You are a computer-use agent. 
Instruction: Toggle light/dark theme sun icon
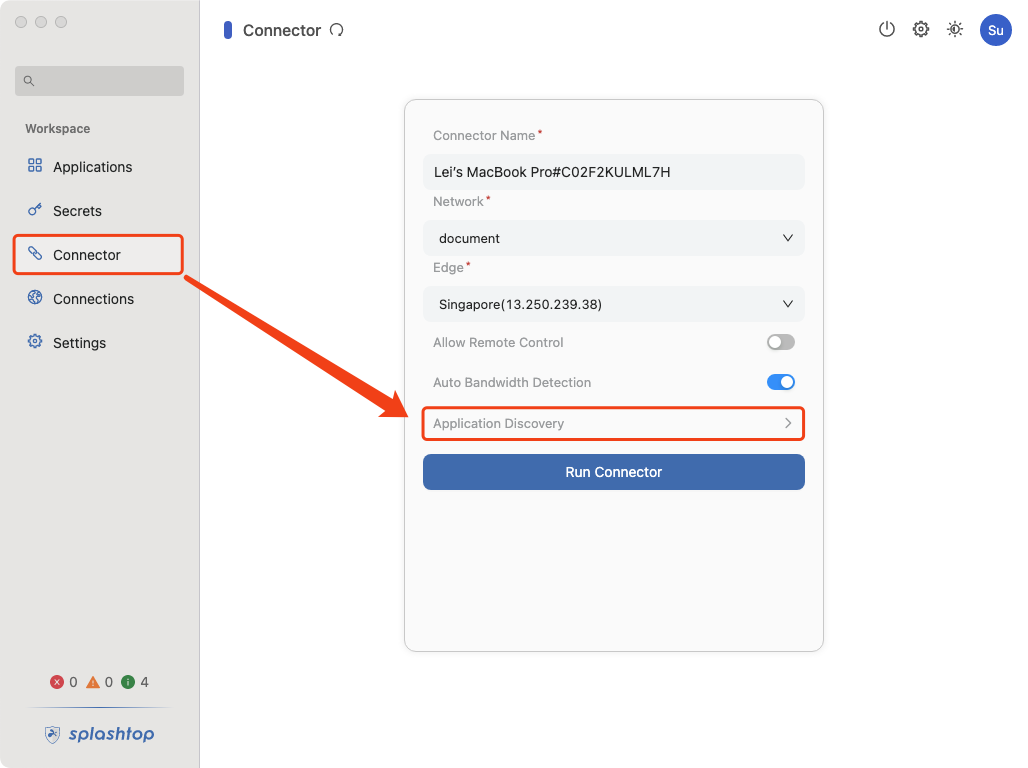955,30
